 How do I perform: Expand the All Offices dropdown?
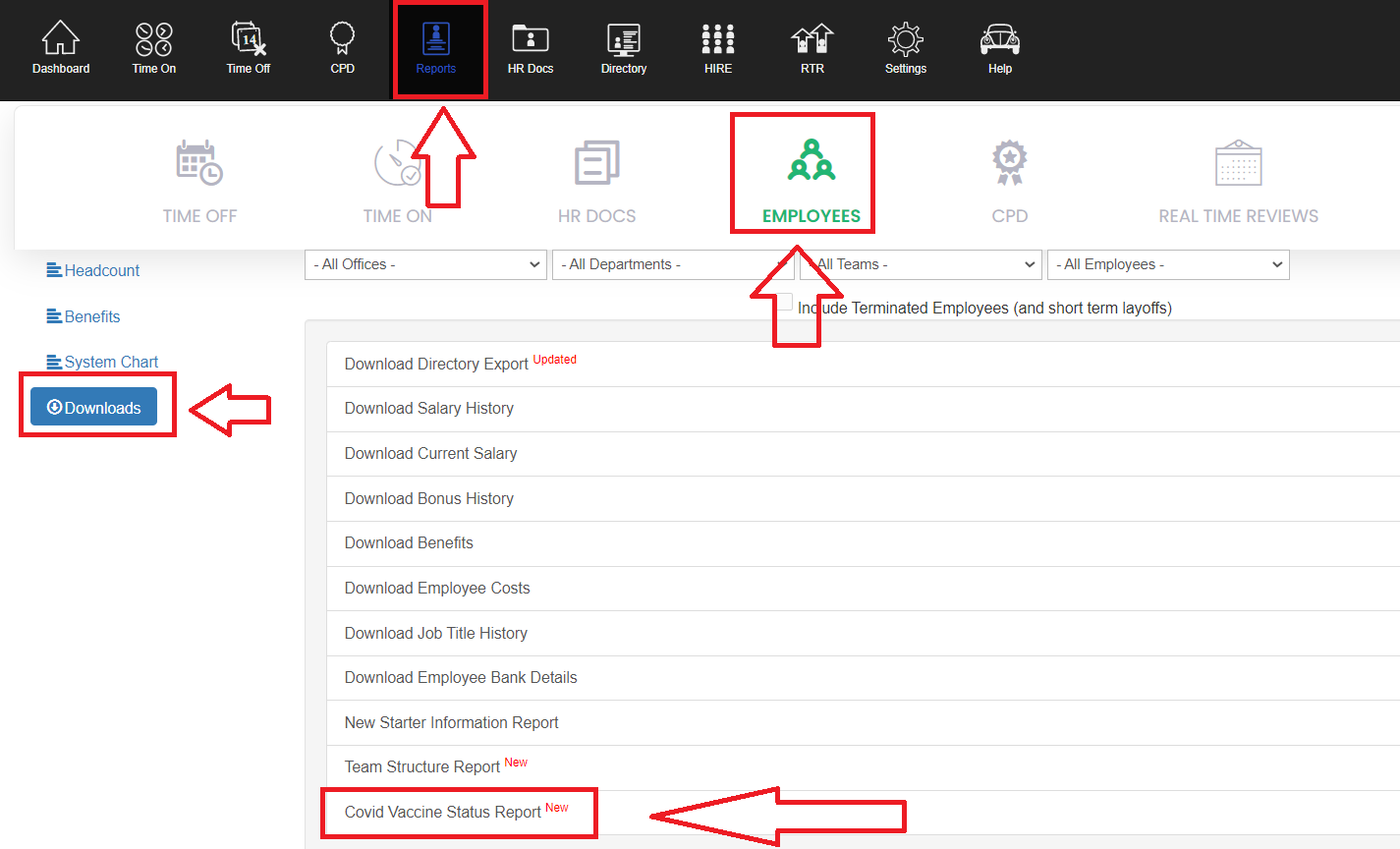pyautogui.click(x=425, y=264)
